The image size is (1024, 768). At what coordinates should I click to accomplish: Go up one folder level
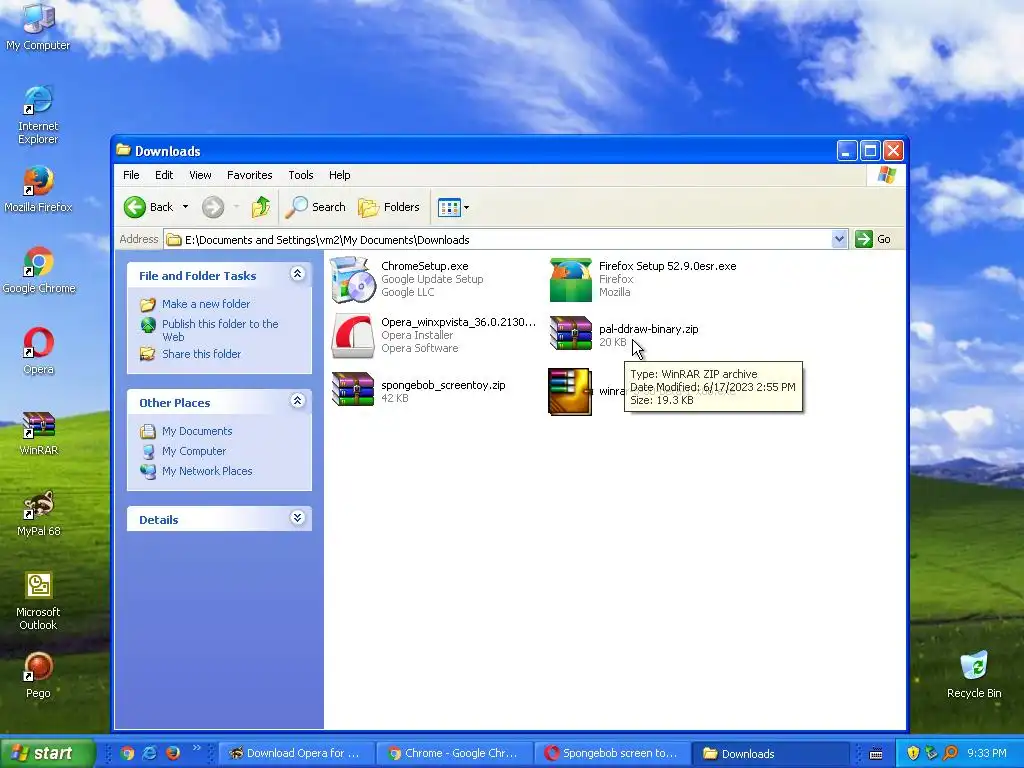[x=261, y=207]
